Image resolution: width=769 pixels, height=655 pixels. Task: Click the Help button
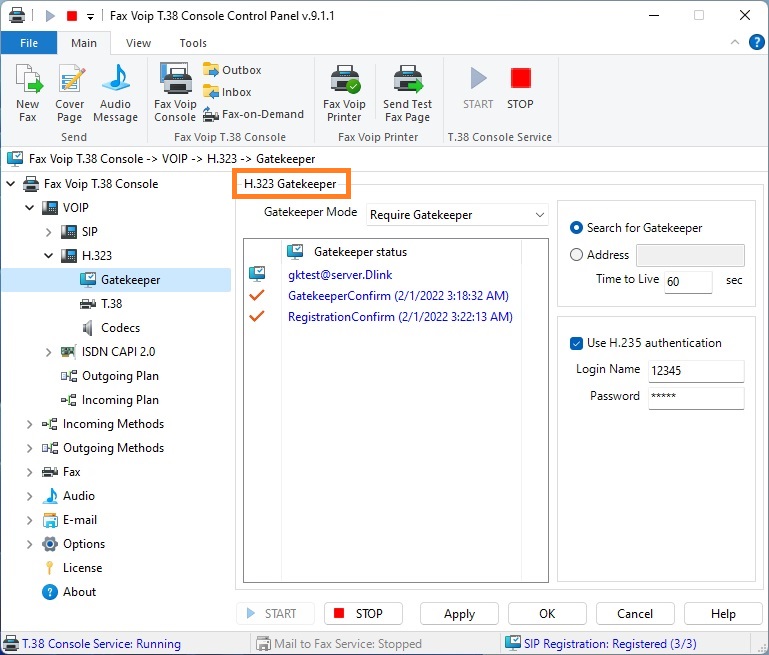723,614
